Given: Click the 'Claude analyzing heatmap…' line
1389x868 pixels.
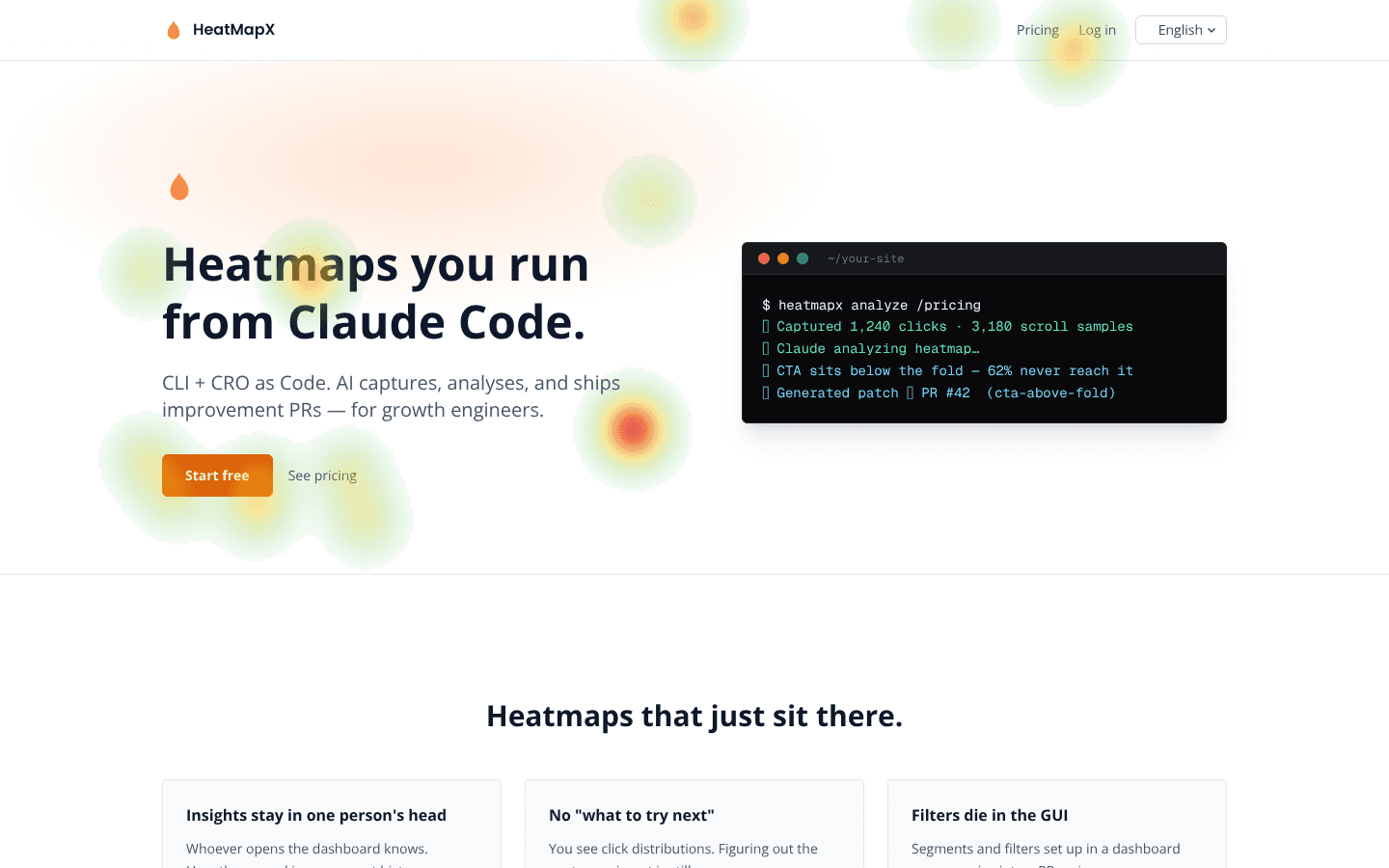Looking at the screenshot, I should coord(870,349).
